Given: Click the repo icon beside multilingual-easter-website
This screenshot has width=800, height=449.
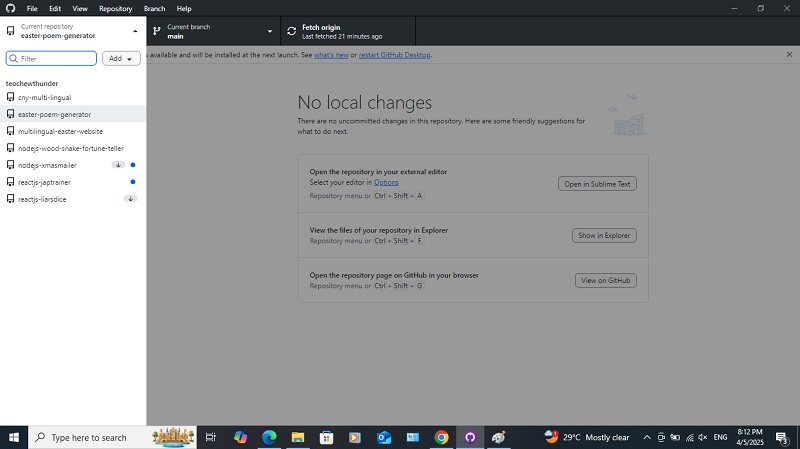Looking at the screenshot, I should pyautogui.click(x=10, y=131).
